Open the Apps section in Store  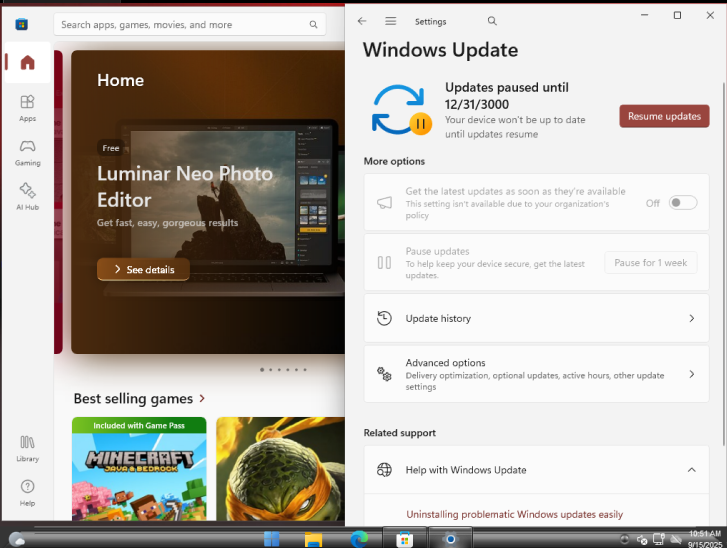point(27,108)
